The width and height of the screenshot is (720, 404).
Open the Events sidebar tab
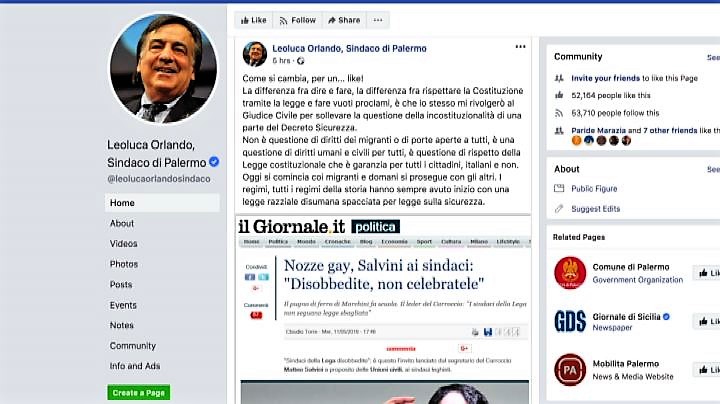123,305
